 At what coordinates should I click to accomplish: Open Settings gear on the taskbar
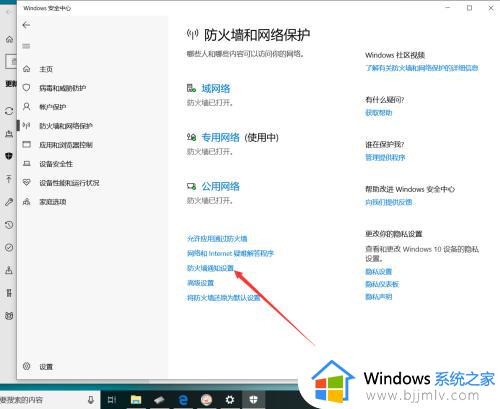[230, 400]
